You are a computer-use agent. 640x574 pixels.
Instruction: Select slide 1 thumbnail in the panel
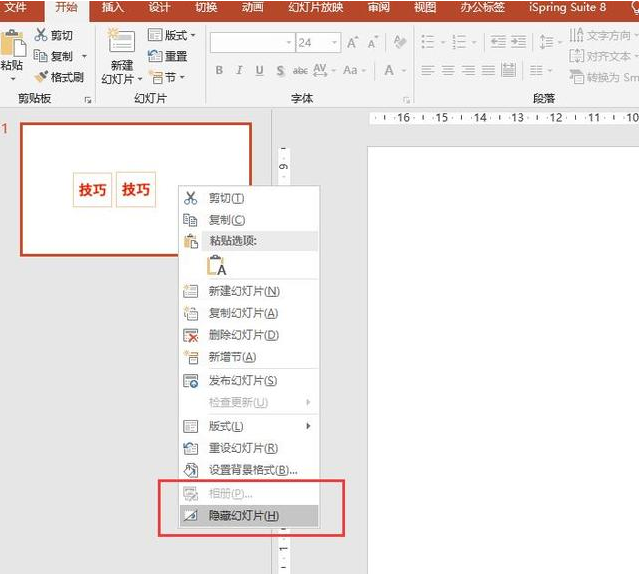[x=135, y=189]
